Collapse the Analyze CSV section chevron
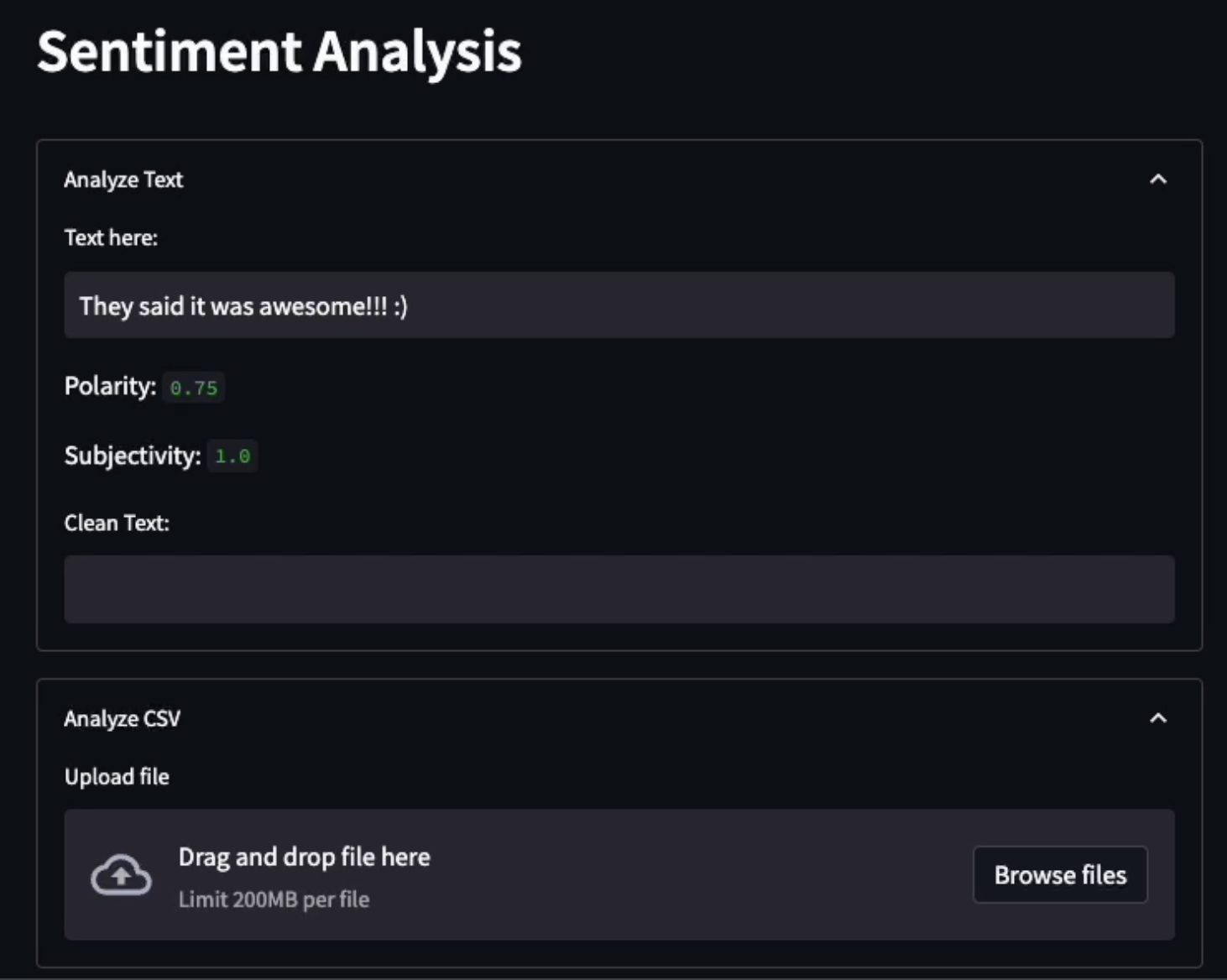Viewport: 1227px width, 980px height. [1158, 718]
